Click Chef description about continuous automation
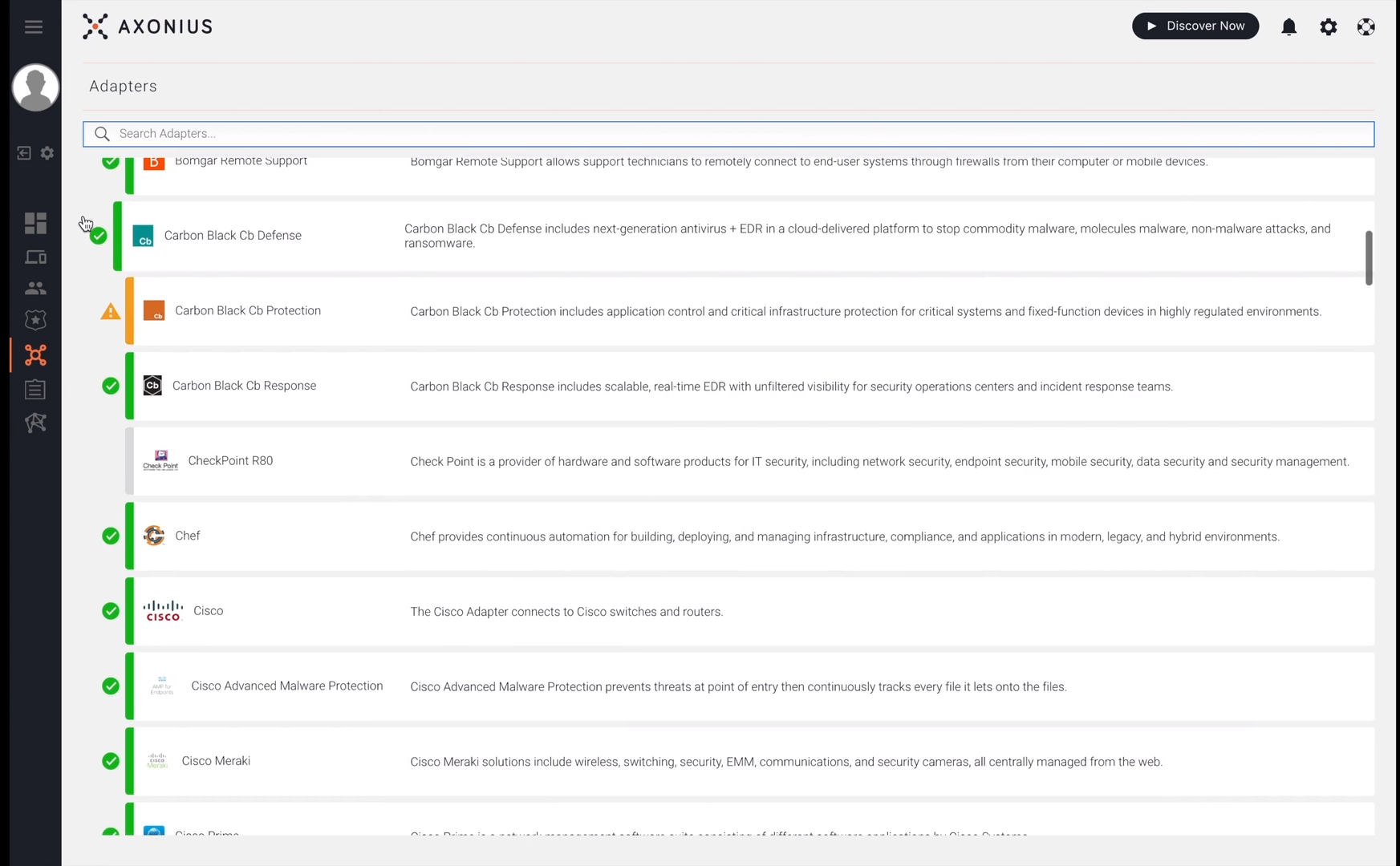Image resolution: width=1400 pixels, height=866 pixels. click(845, 536)
